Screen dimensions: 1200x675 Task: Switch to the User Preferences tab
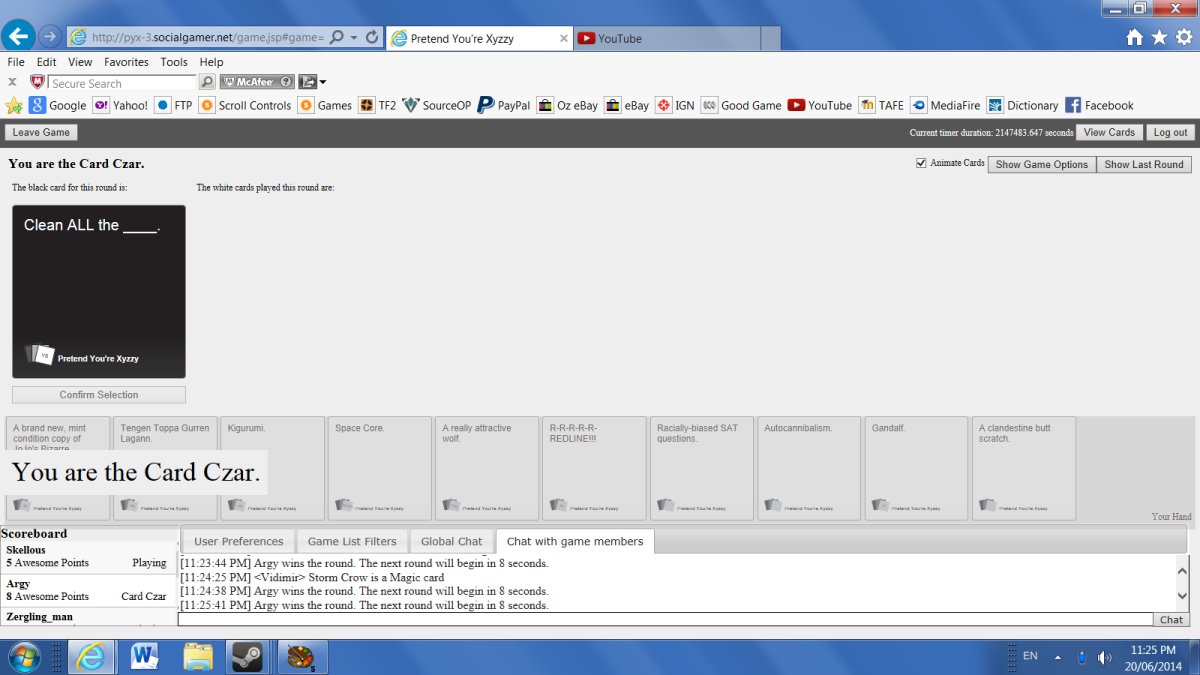tap(239, 541)
